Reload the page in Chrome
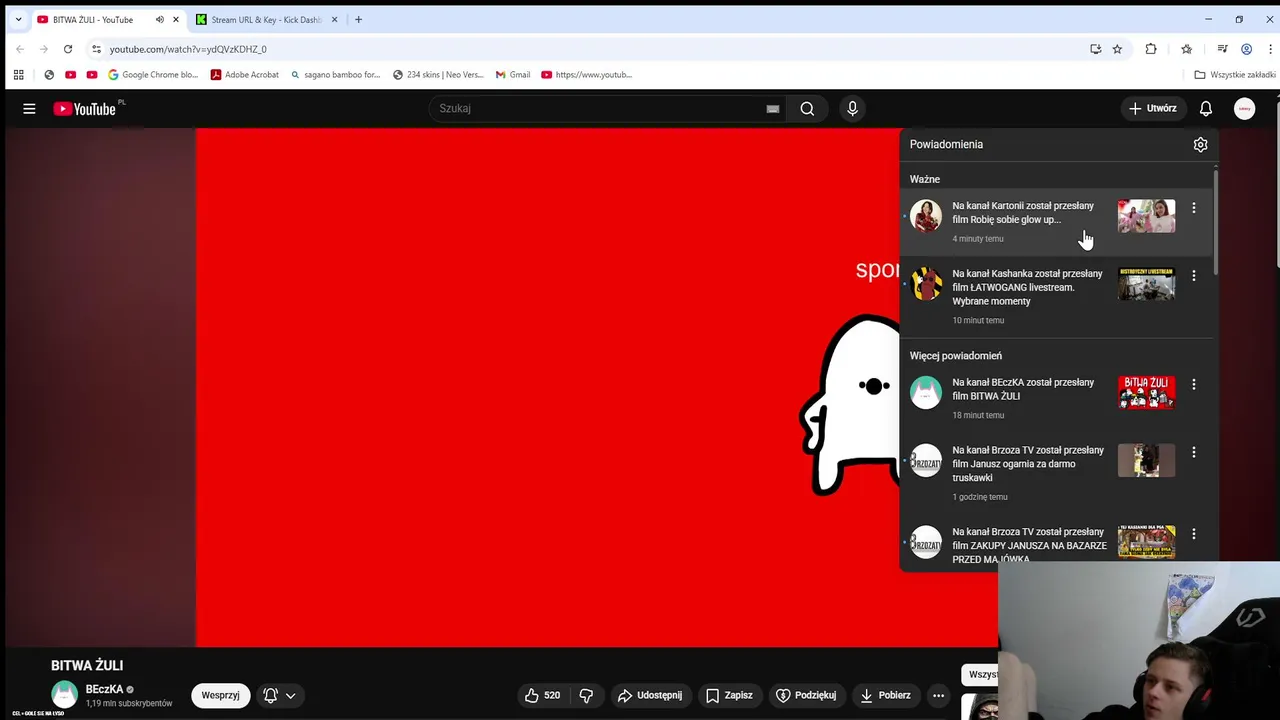The image size is (1280, 720). (x=68, y=49)
